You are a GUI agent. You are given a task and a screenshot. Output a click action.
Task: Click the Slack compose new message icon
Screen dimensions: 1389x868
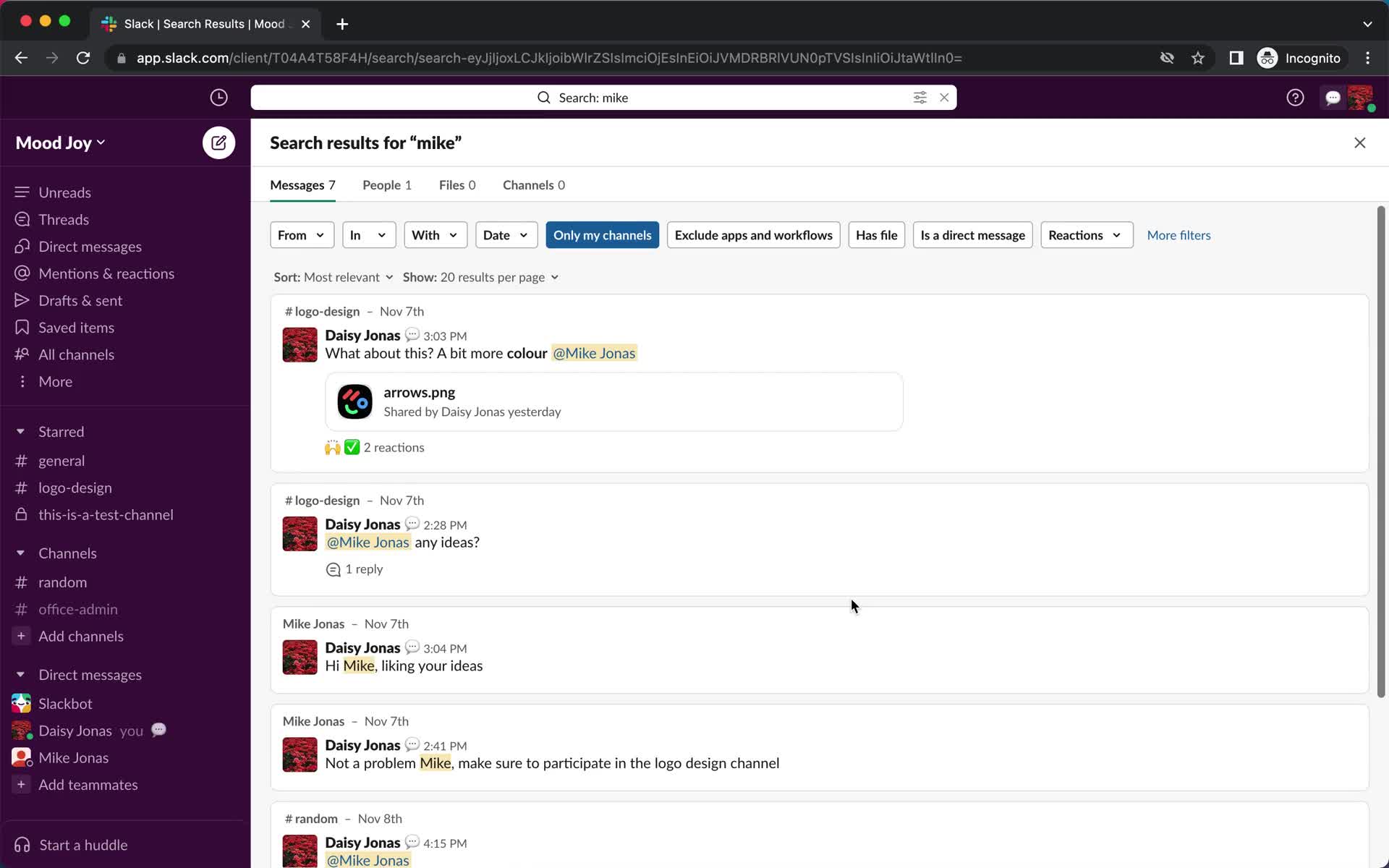tap(218, 142)
